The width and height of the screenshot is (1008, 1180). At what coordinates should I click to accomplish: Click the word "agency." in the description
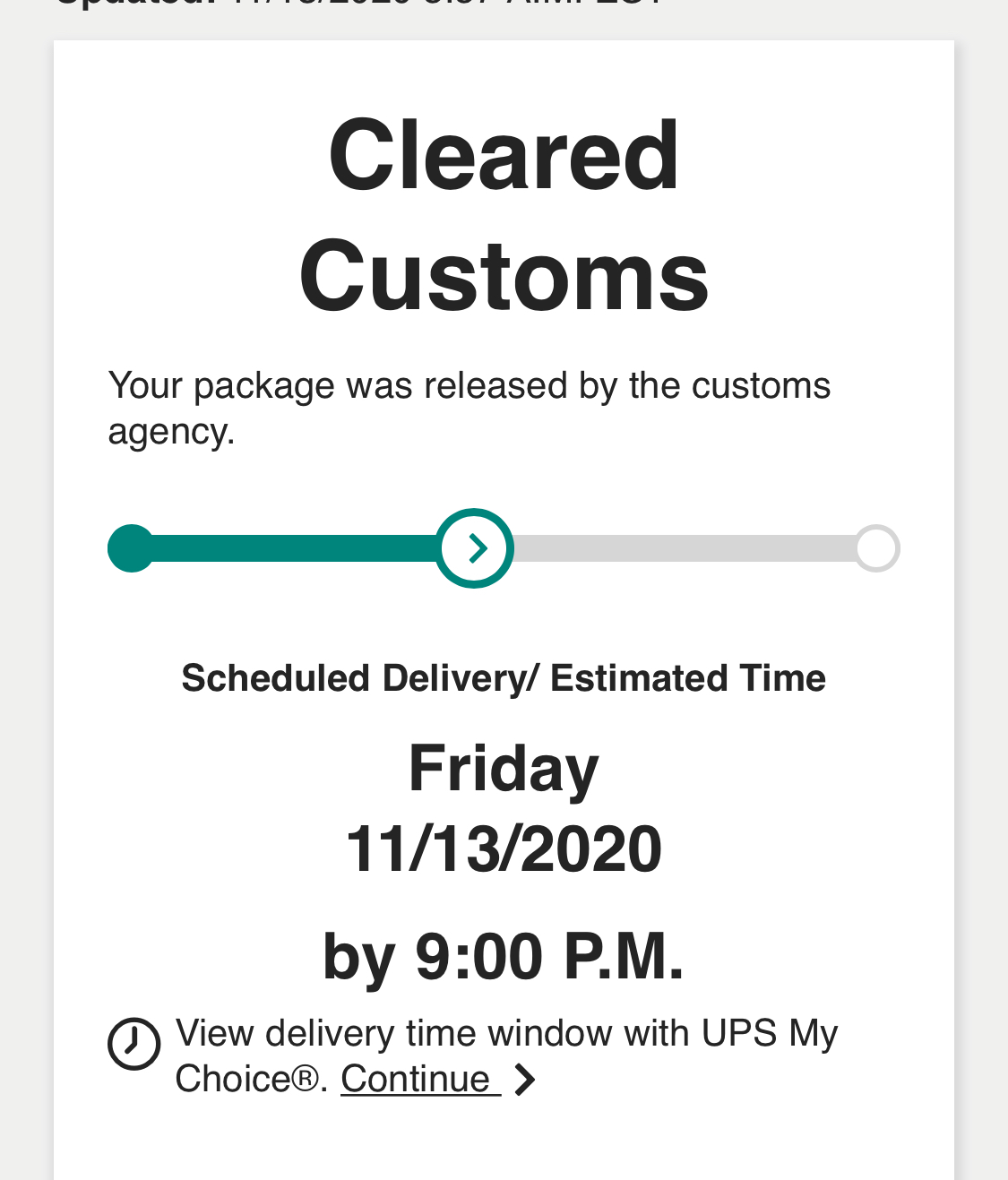click(x=171, y=432)
